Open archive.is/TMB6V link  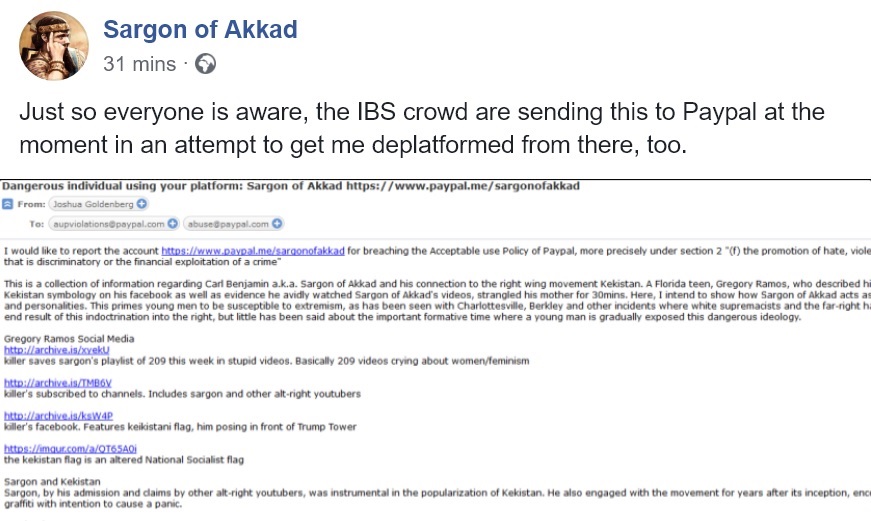click(x=58, y=383)
